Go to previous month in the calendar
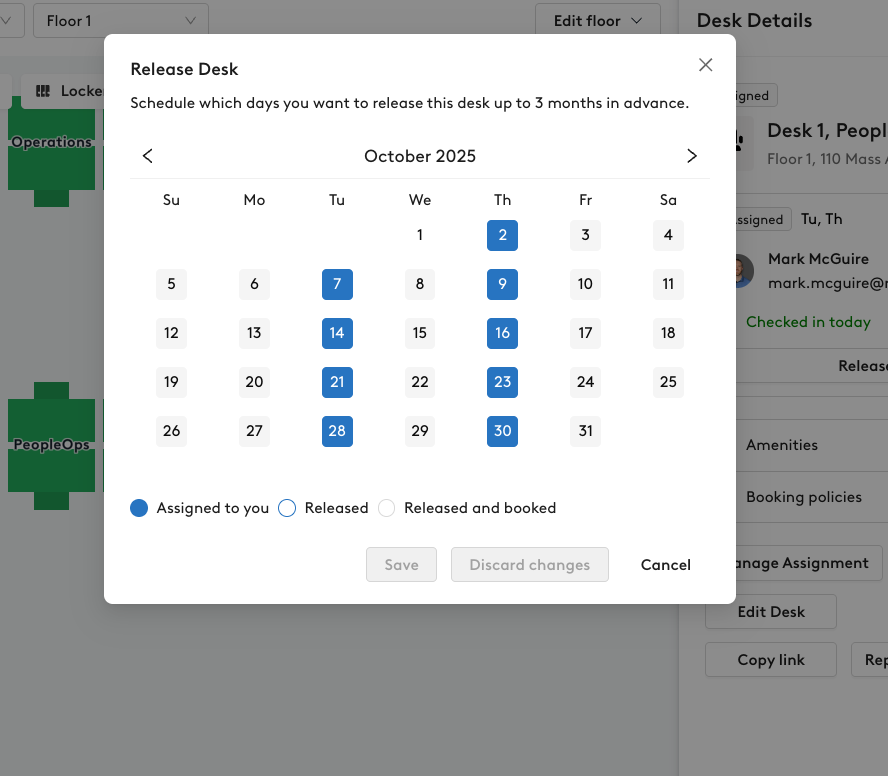888x776 pixels. (x=147, y=156)
